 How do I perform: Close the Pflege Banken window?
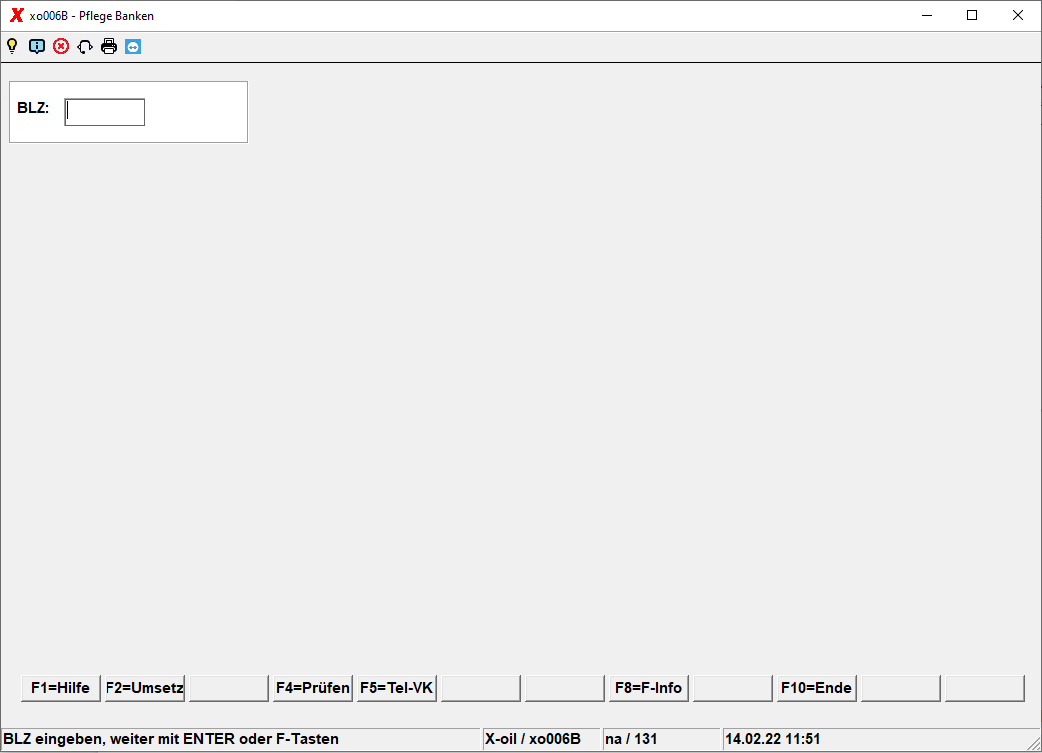(x=1017, y=15)
